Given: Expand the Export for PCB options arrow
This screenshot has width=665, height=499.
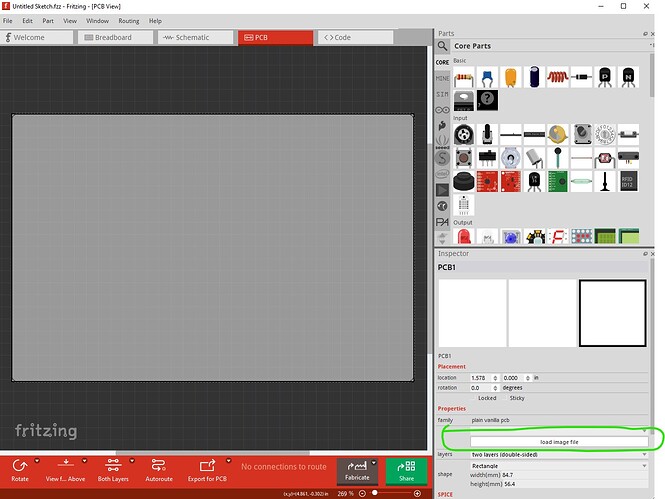Looking at the screenshot, I should (229, 460).
